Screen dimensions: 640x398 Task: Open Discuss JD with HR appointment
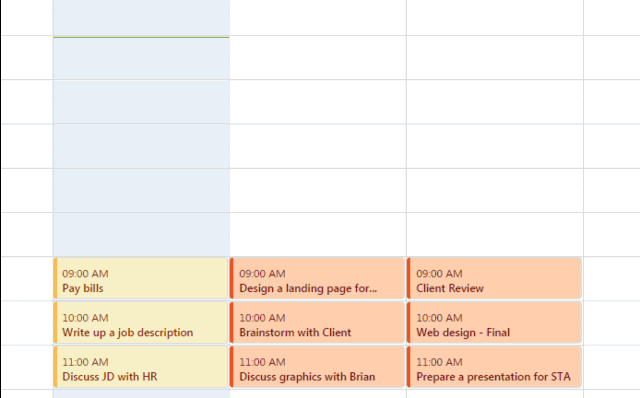[140, 367]
